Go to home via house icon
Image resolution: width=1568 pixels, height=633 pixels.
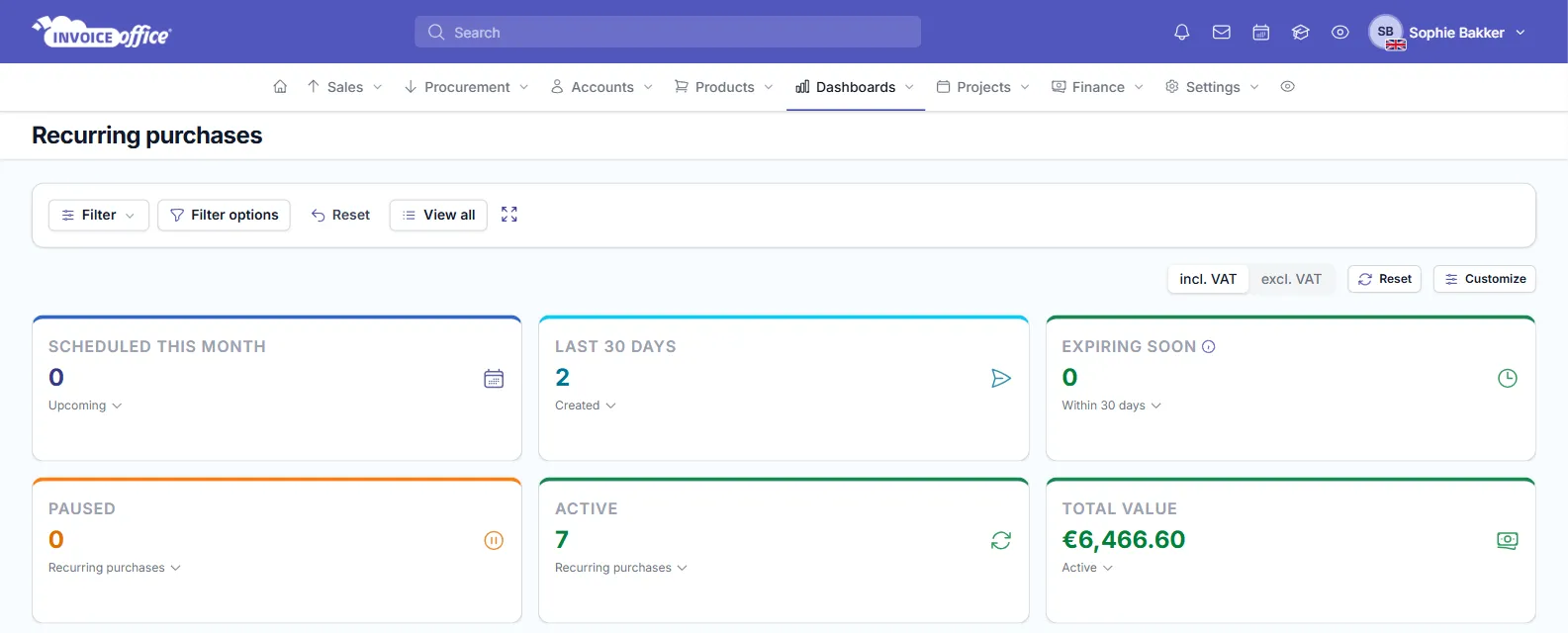coord(280,87)
